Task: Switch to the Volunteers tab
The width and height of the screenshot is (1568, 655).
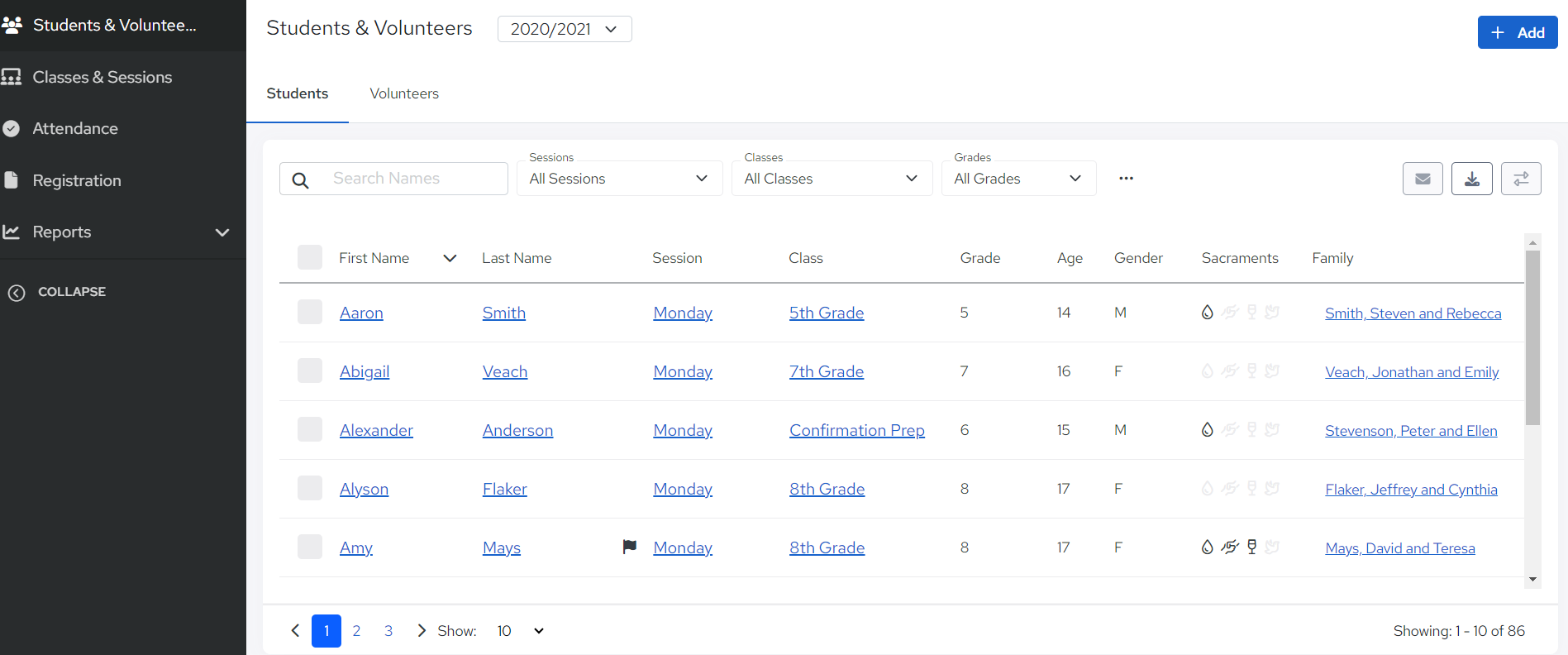Action: [x=404, y=93]
